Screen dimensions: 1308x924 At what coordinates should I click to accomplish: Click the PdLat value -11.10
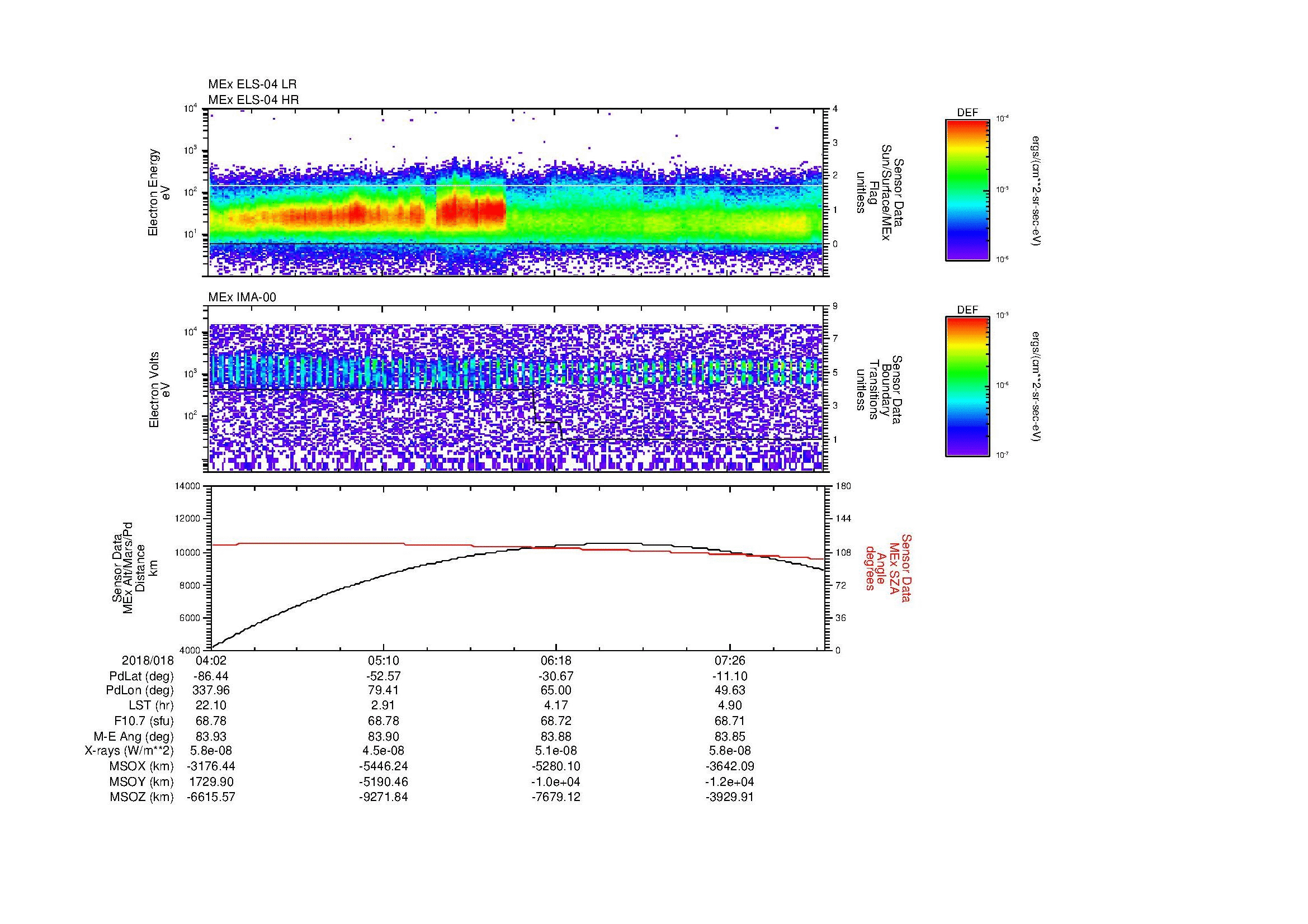pos(730,676)
